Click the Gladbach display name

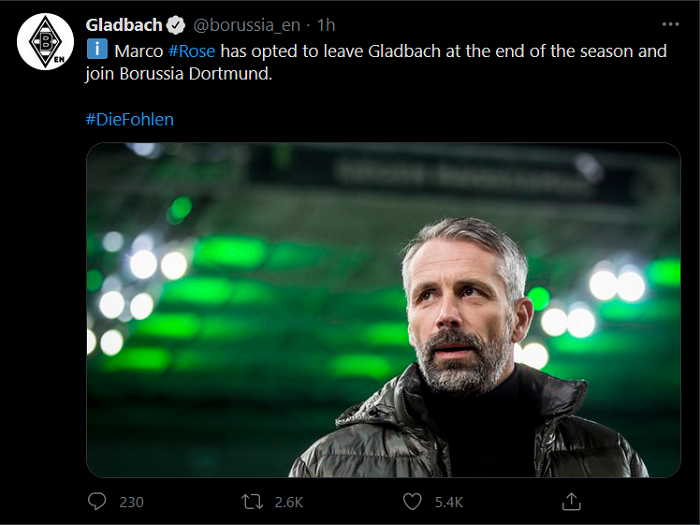[123, 25]
